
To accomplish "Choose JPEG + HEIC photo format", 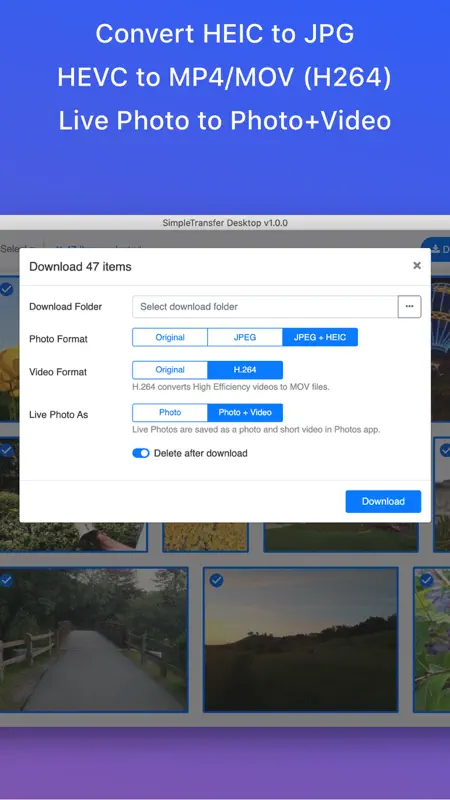I will tap(320, 337).
